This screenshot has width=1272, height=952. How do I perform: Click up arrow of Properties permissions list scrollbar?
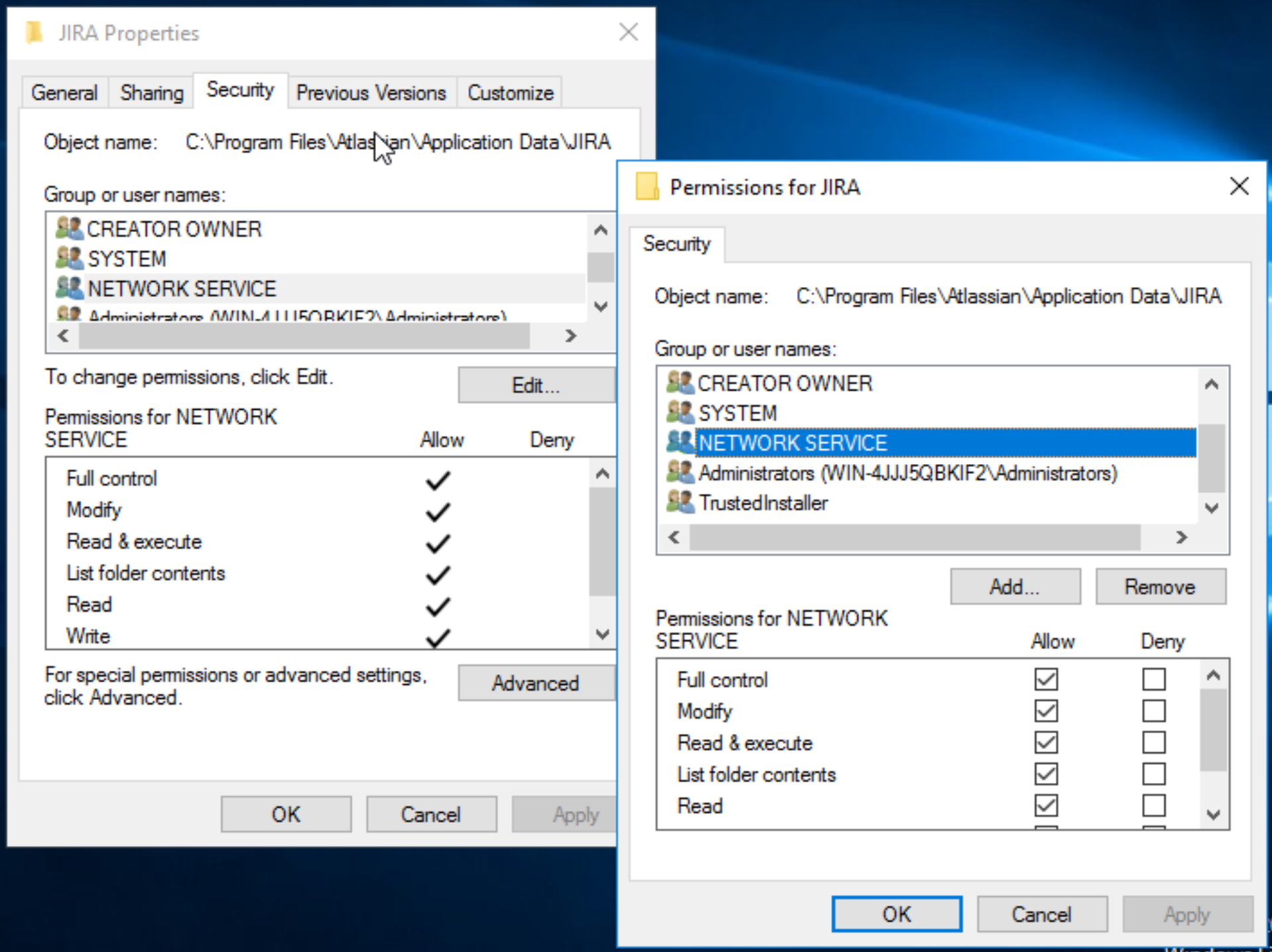[x=602, y=473]
